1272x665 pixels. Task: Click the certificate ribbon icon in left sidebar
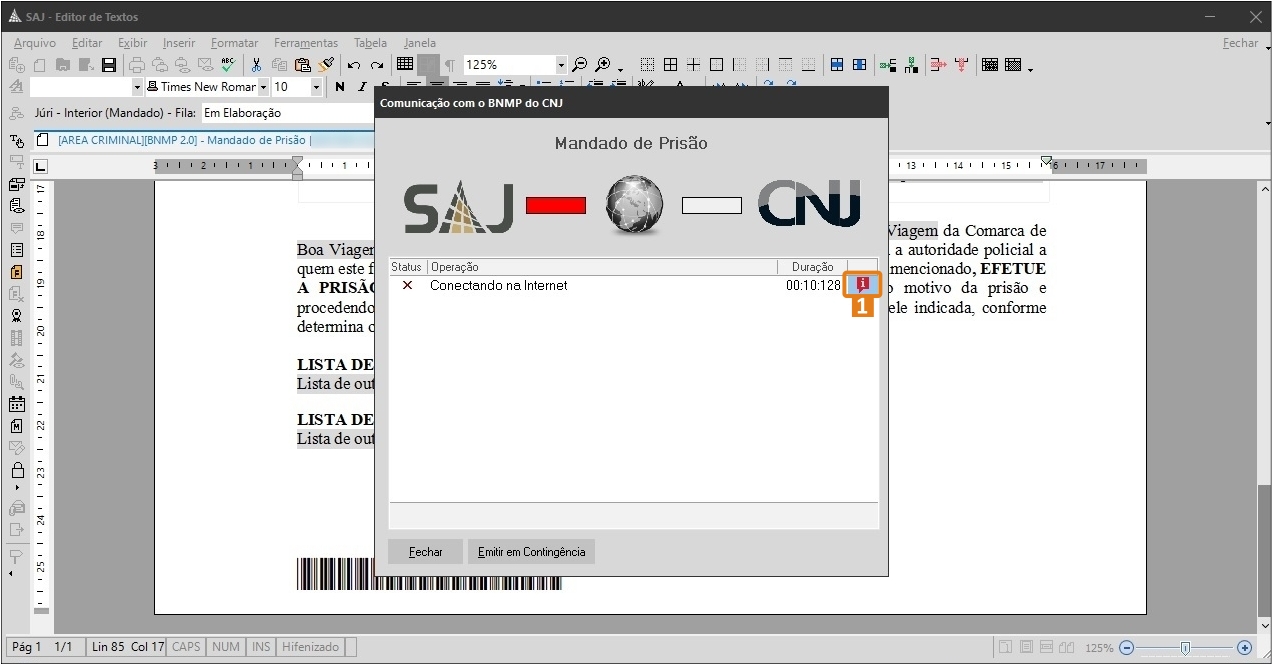point(17,316)
